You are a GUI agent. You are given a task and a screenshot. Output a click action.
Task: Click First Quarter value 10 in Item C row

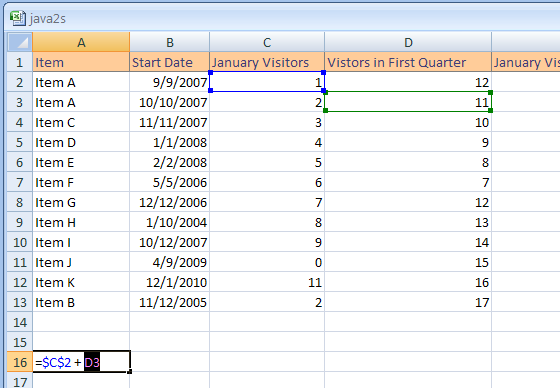pos(408,123)
